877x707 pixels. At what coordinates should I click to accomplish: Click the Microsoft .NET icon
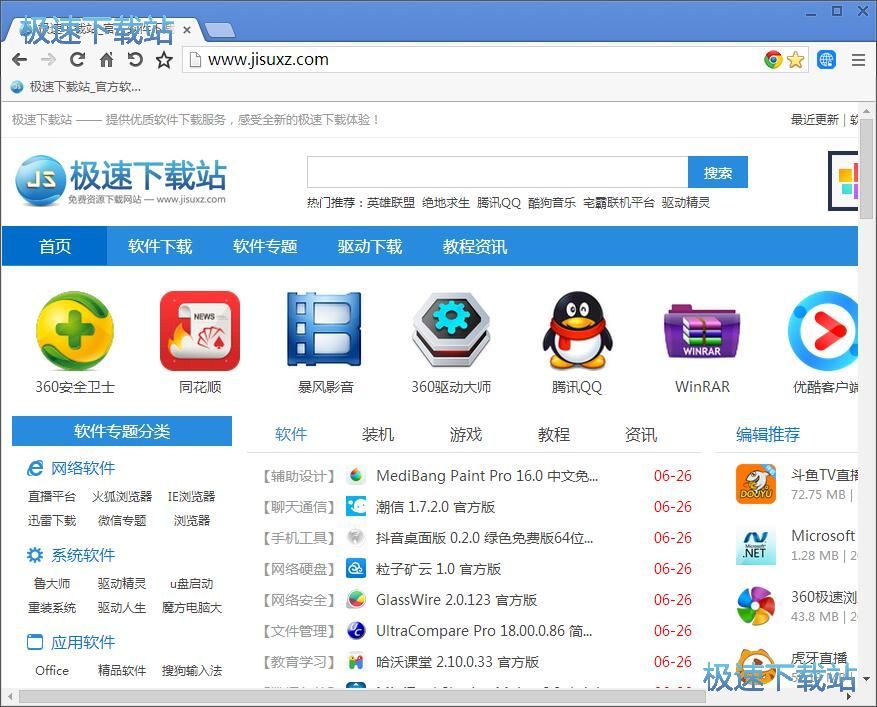click(x=756, y=545)
